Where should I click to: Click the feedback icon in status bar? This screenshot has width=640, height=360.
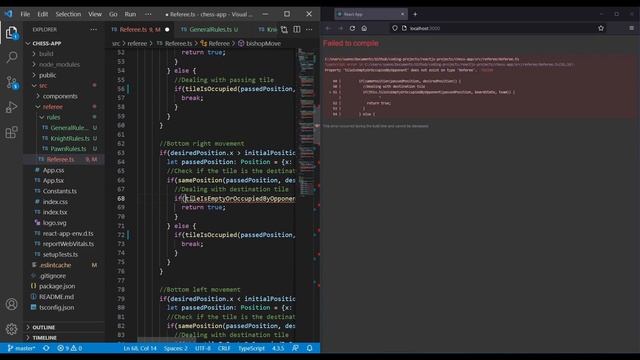click(295, 348)
